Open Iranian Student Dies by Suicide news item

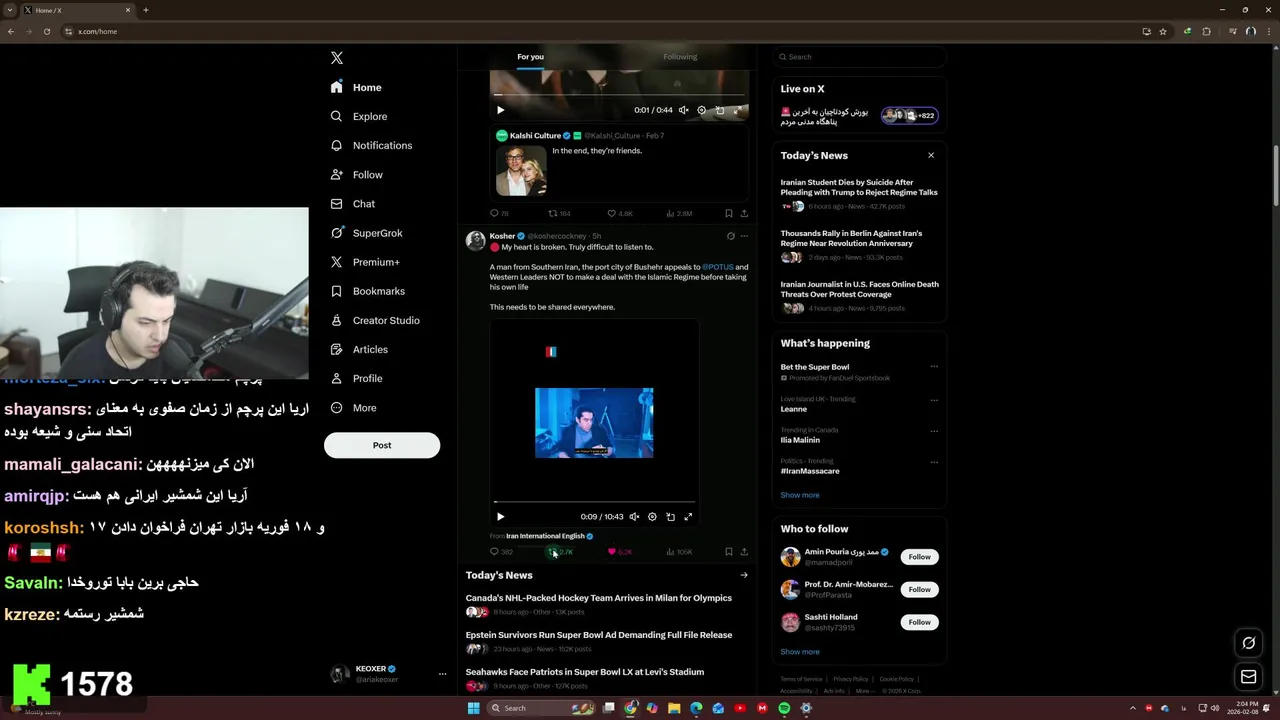tap(859, 188)
